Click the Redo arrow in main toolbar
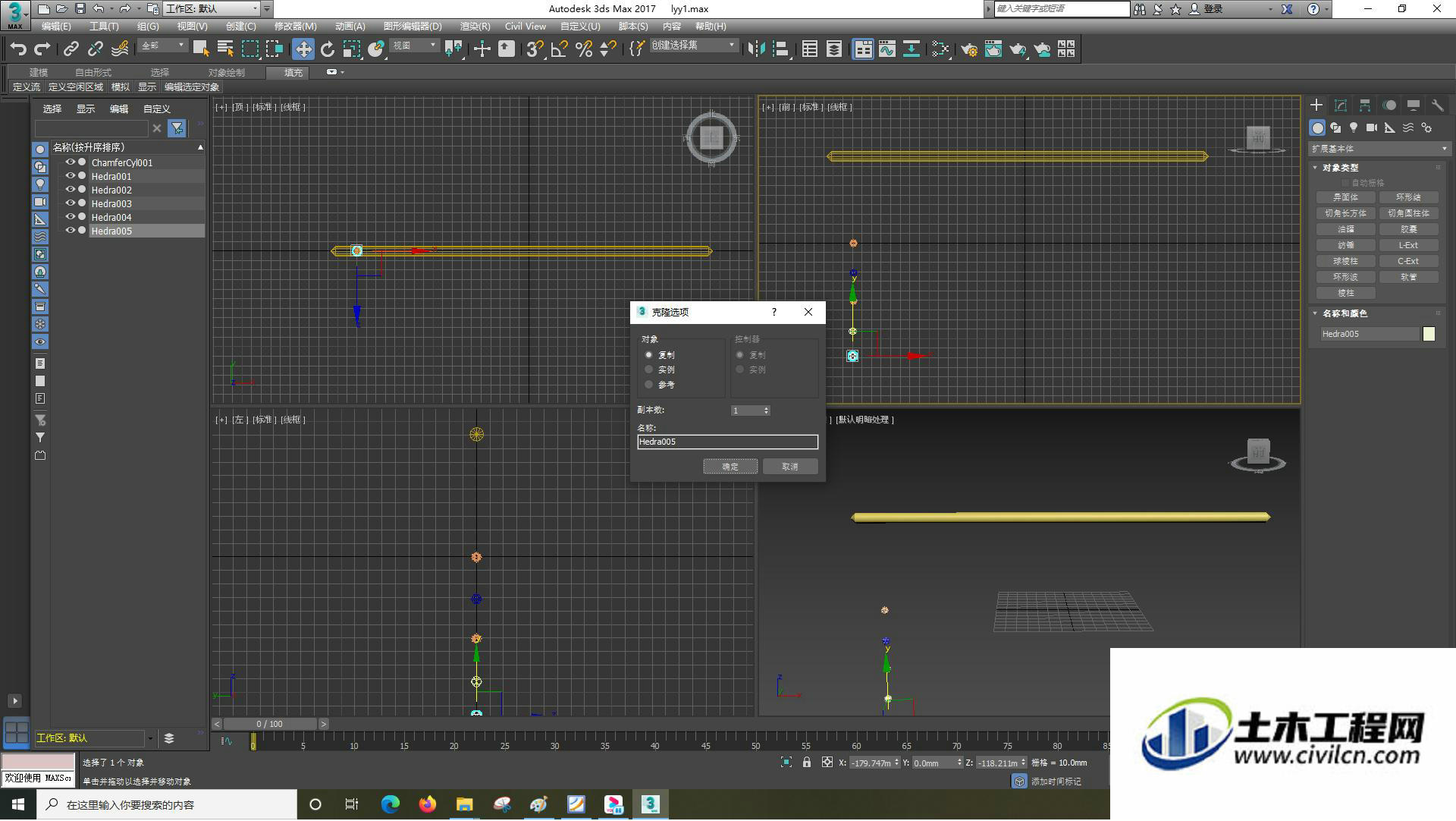This screenshot has height=821, width=1456. (x=42, y=49)
